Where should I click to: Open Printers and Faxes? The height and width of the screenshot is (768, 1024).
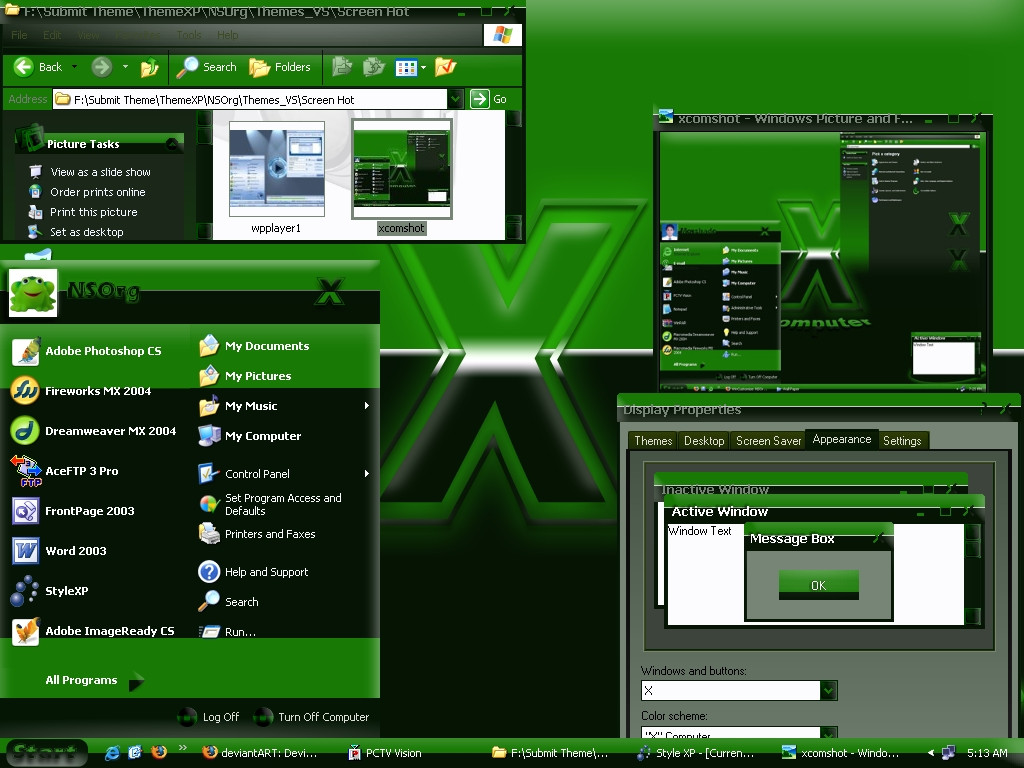click(257, 534)
